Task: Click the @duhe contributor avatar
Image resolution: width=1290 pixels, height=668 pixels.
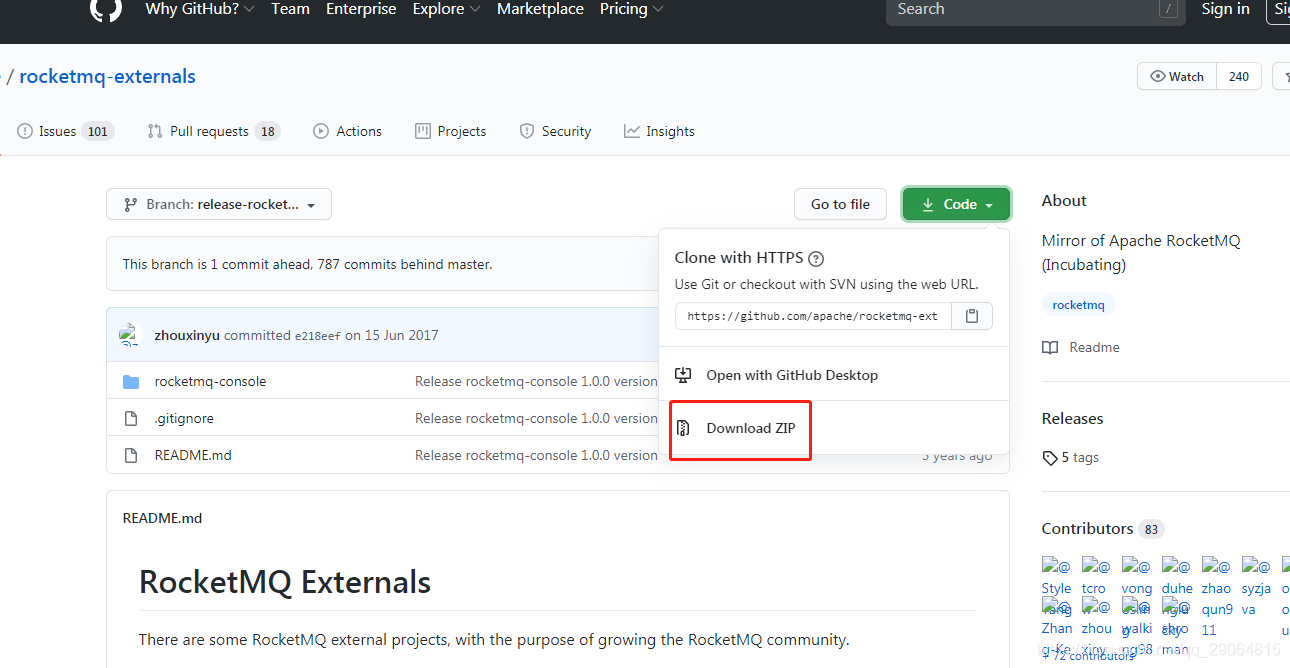Action: [x=1176, y=574]
